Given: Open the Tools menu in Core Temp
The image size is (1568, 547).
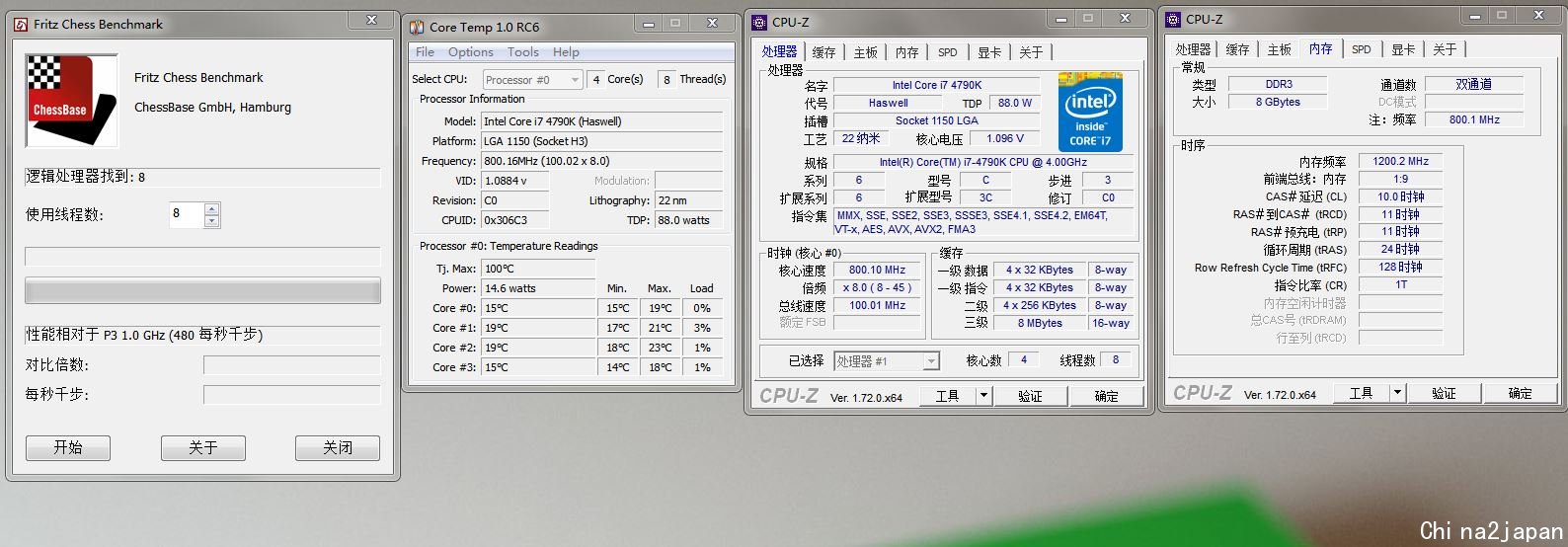Looking at the screenshot, I should [523, 52].
